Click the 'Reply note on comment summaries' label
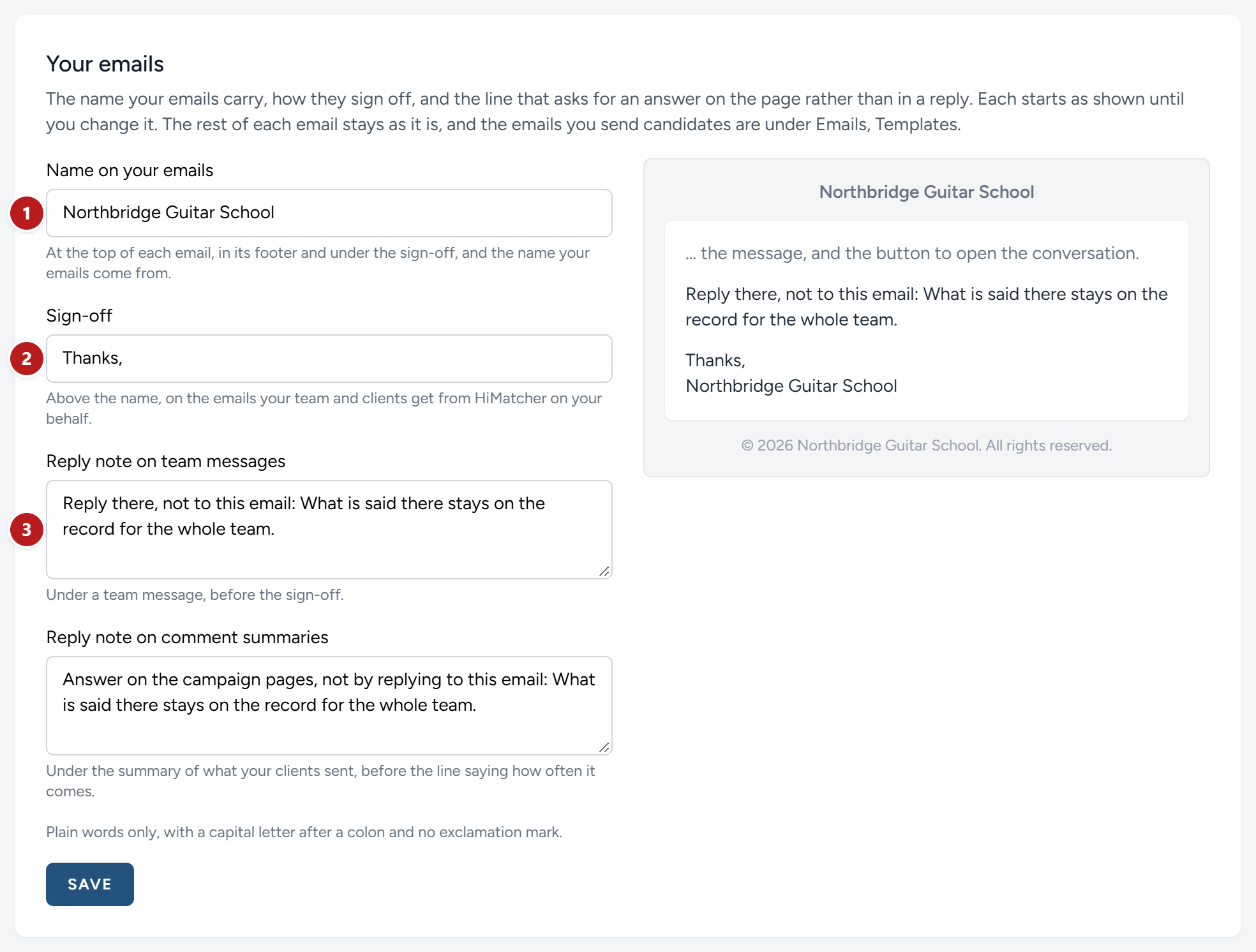The height and width of the screenshot is (952, 1256). (188, 637)
